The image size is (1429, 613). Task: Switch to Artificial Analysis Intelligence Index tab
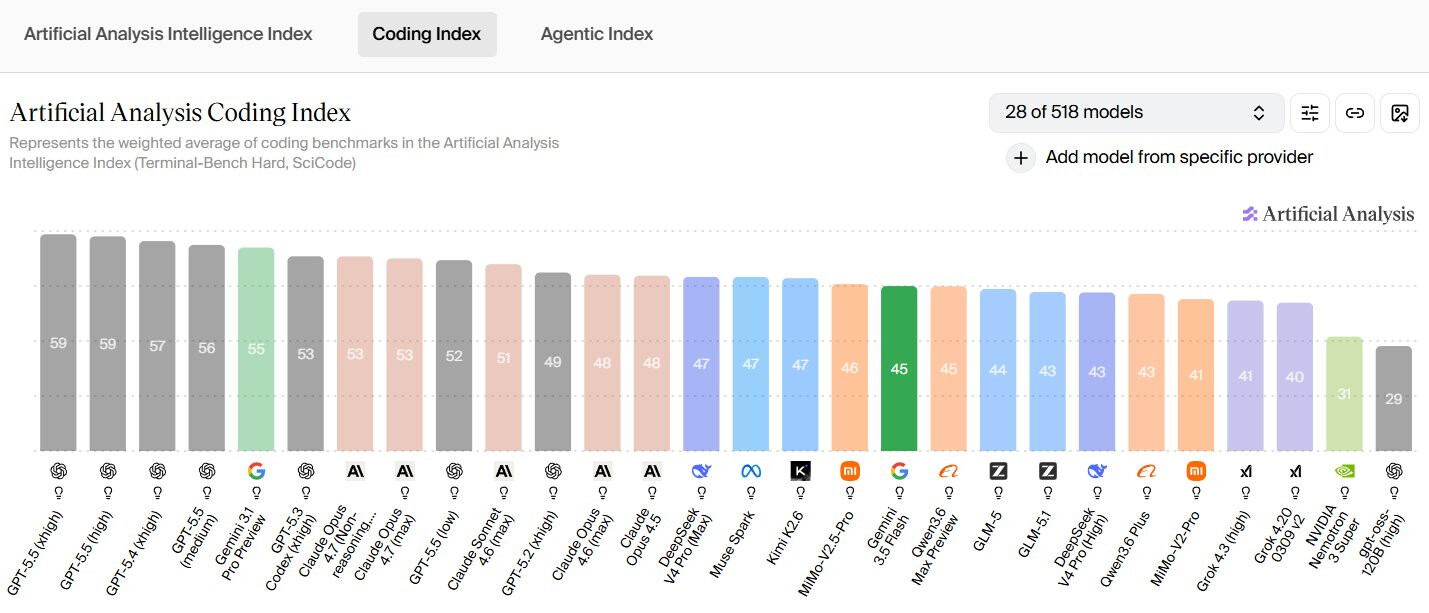(168, 34)
